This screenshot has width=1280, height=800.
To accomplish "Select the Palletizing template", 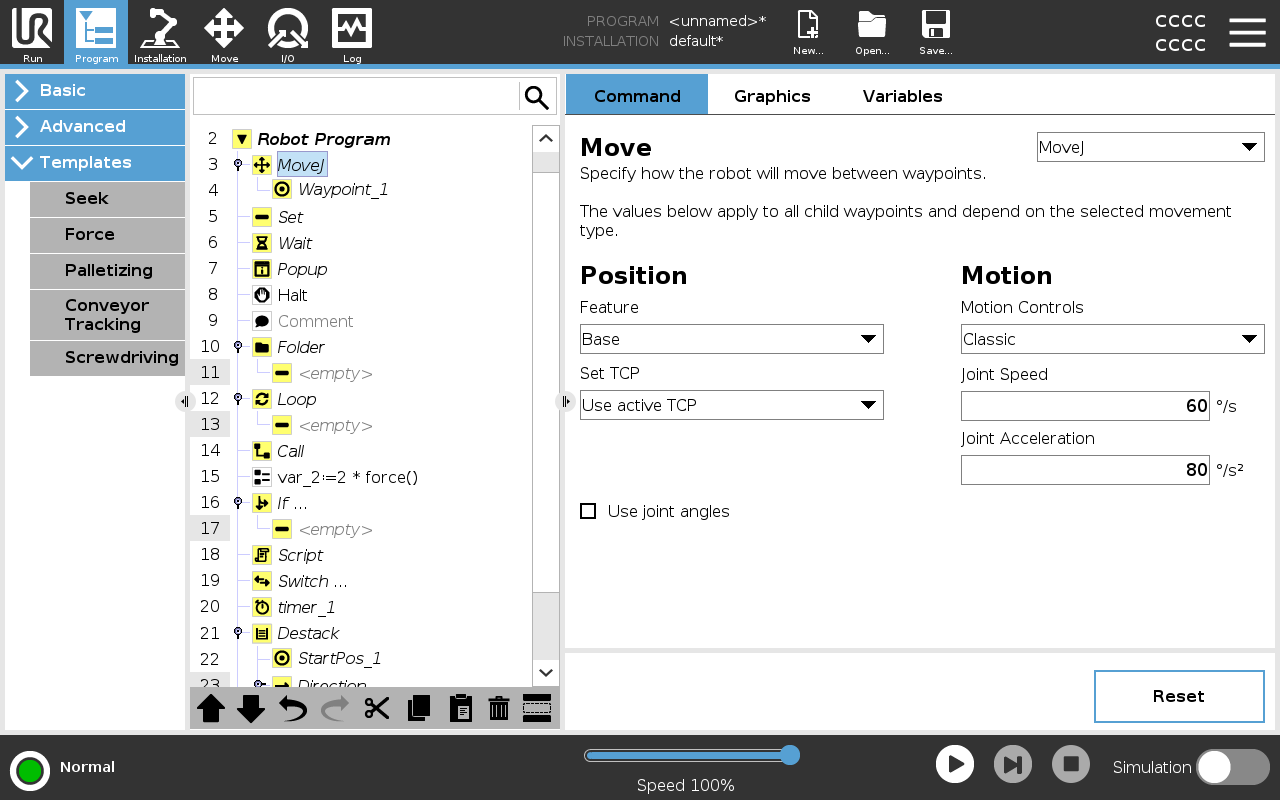I will 107,271.
